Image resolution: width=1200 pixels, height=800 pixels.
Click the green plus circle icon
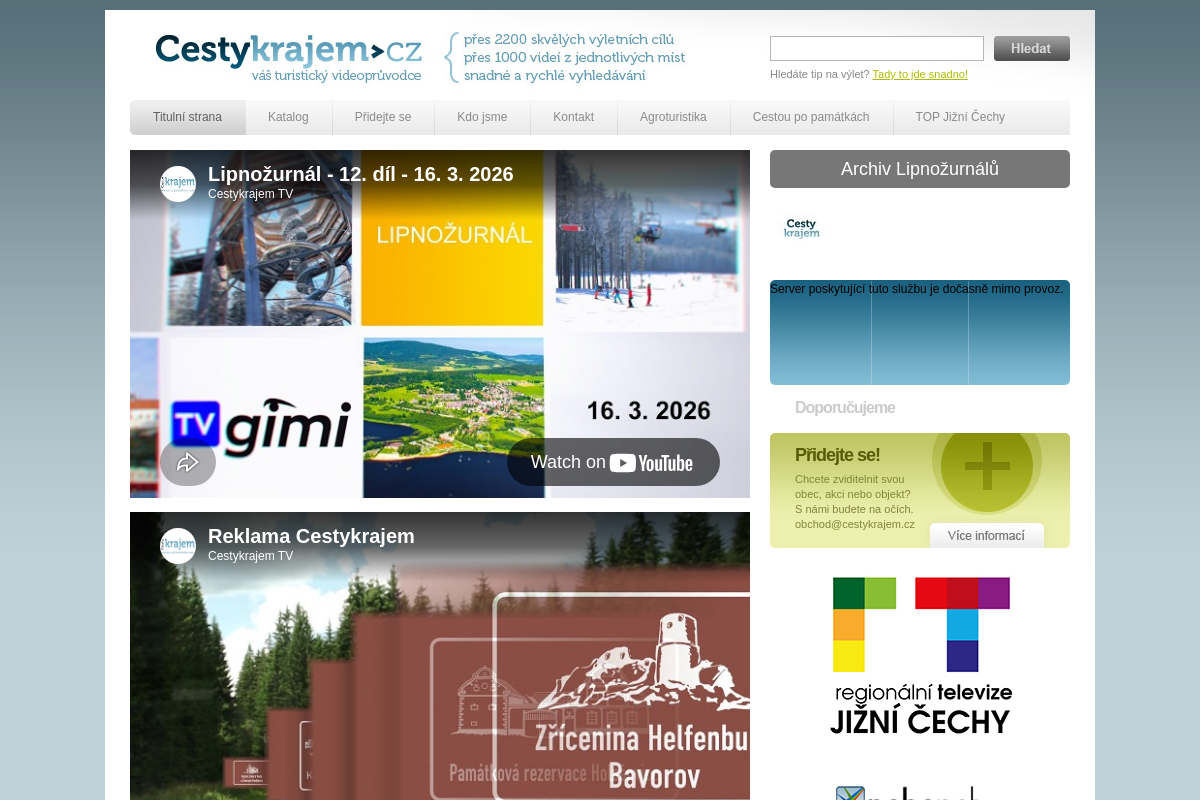point(987,466)
